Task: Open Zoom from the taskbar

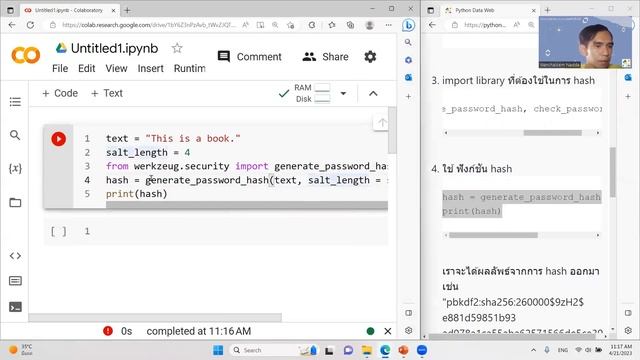Action: (x=422, y=350)
